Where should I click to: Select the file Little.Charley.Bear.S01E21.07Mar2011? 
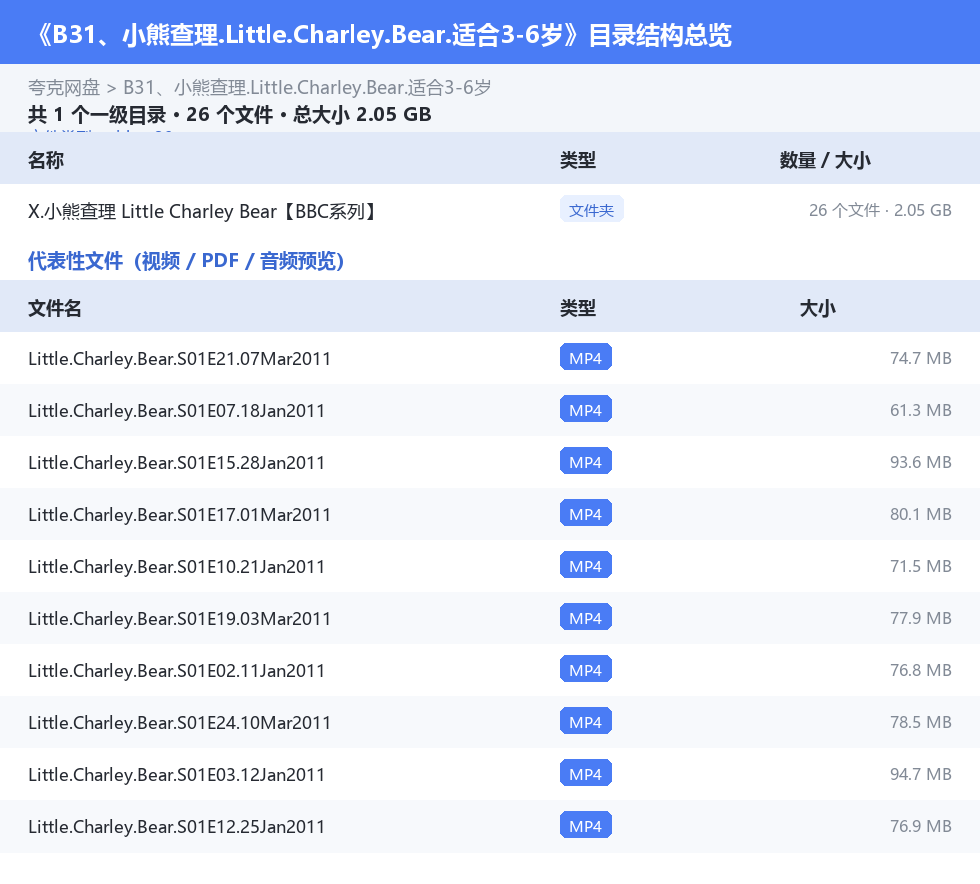(179, 358)
